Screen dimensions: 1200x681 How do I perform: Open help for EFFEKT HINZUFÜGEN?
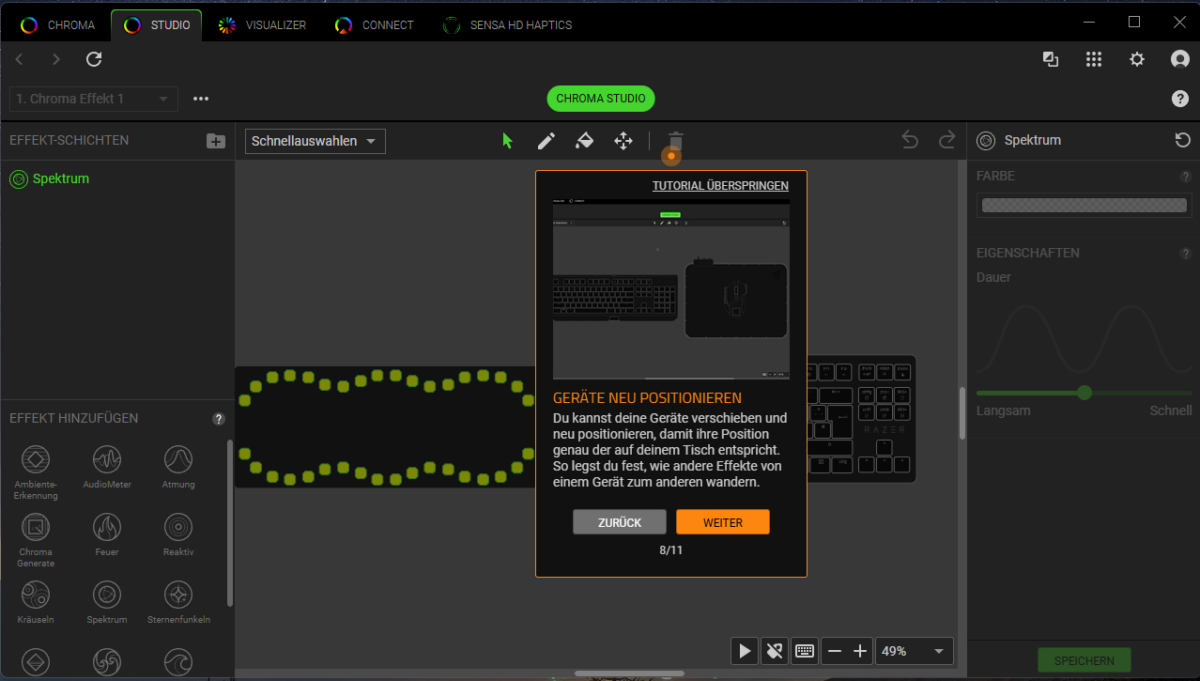219,419
